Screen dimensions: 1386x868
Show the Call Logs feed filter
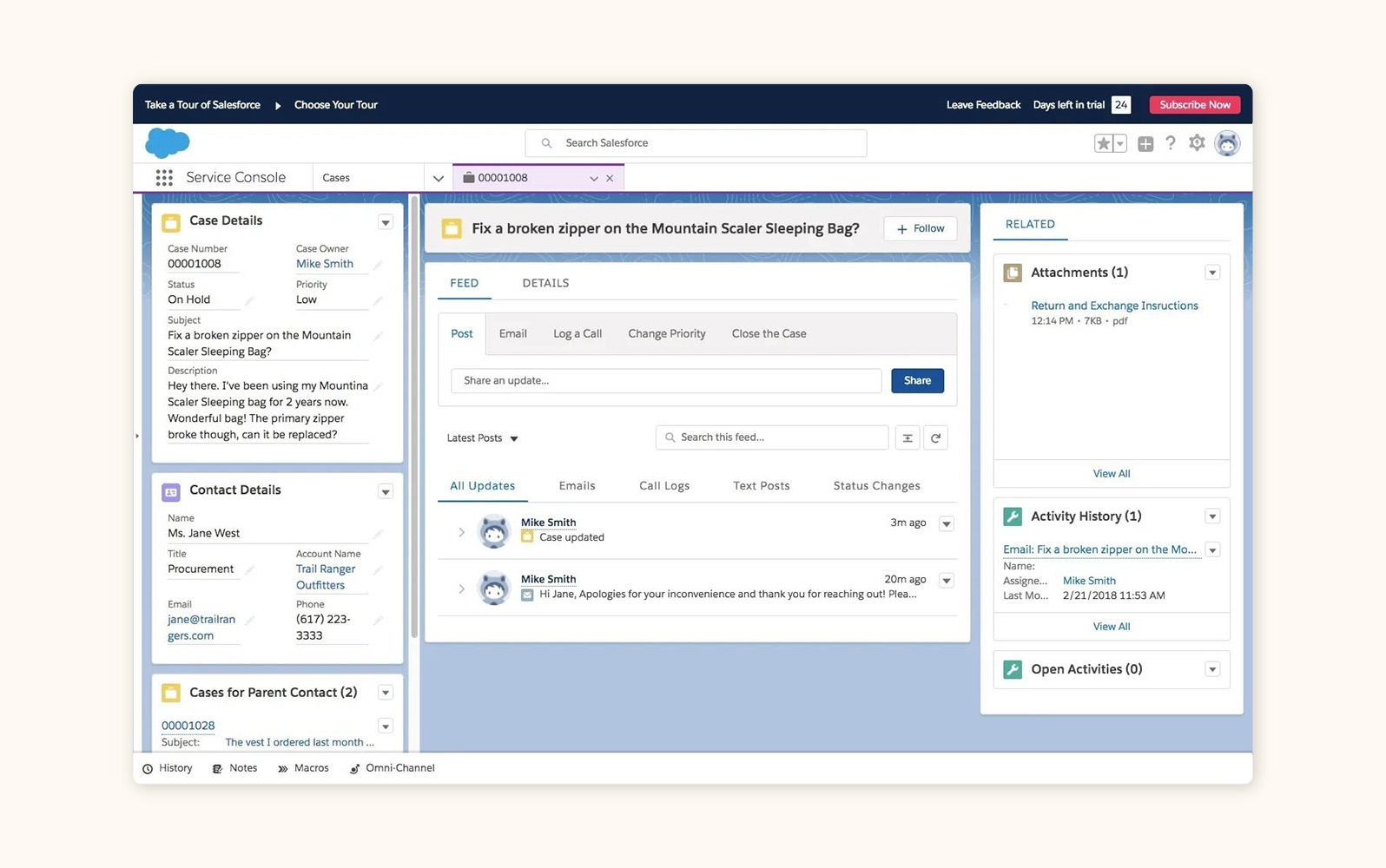click(x=664, y=486)
